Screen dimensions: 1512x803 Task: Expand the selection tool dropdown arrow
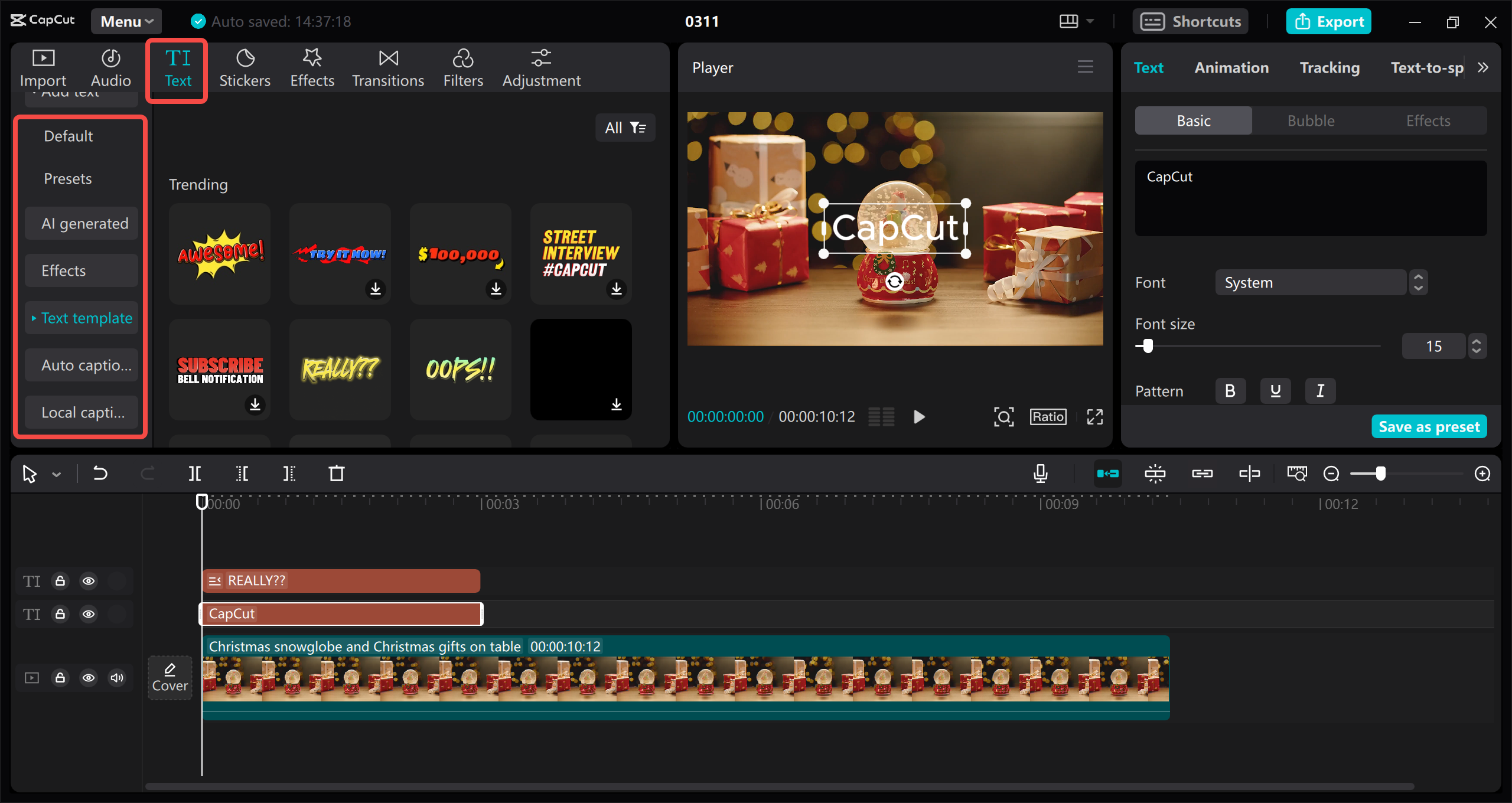coord(57,474)
